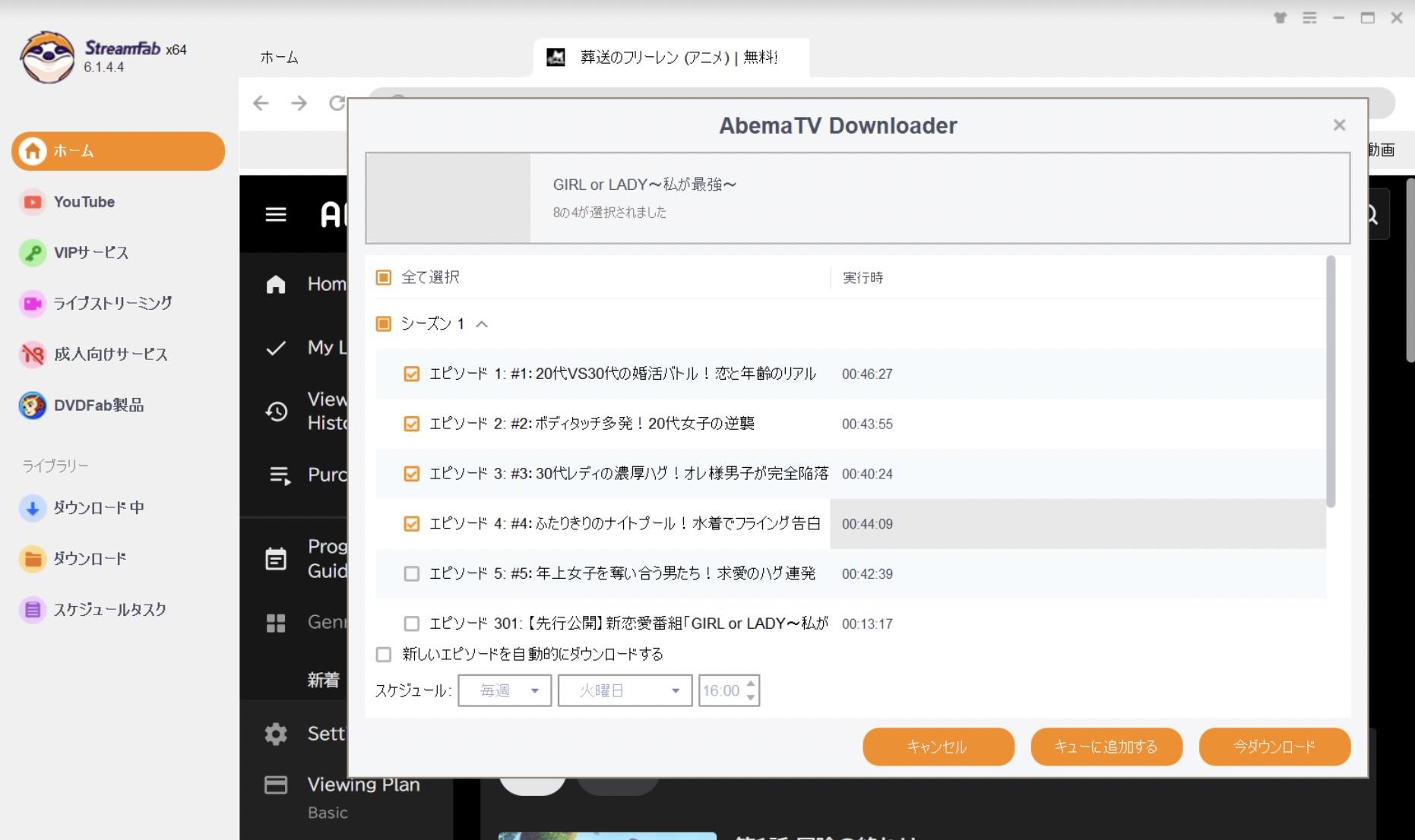
Task: Select the エピソード 3 title row
Action: (629, 474)
